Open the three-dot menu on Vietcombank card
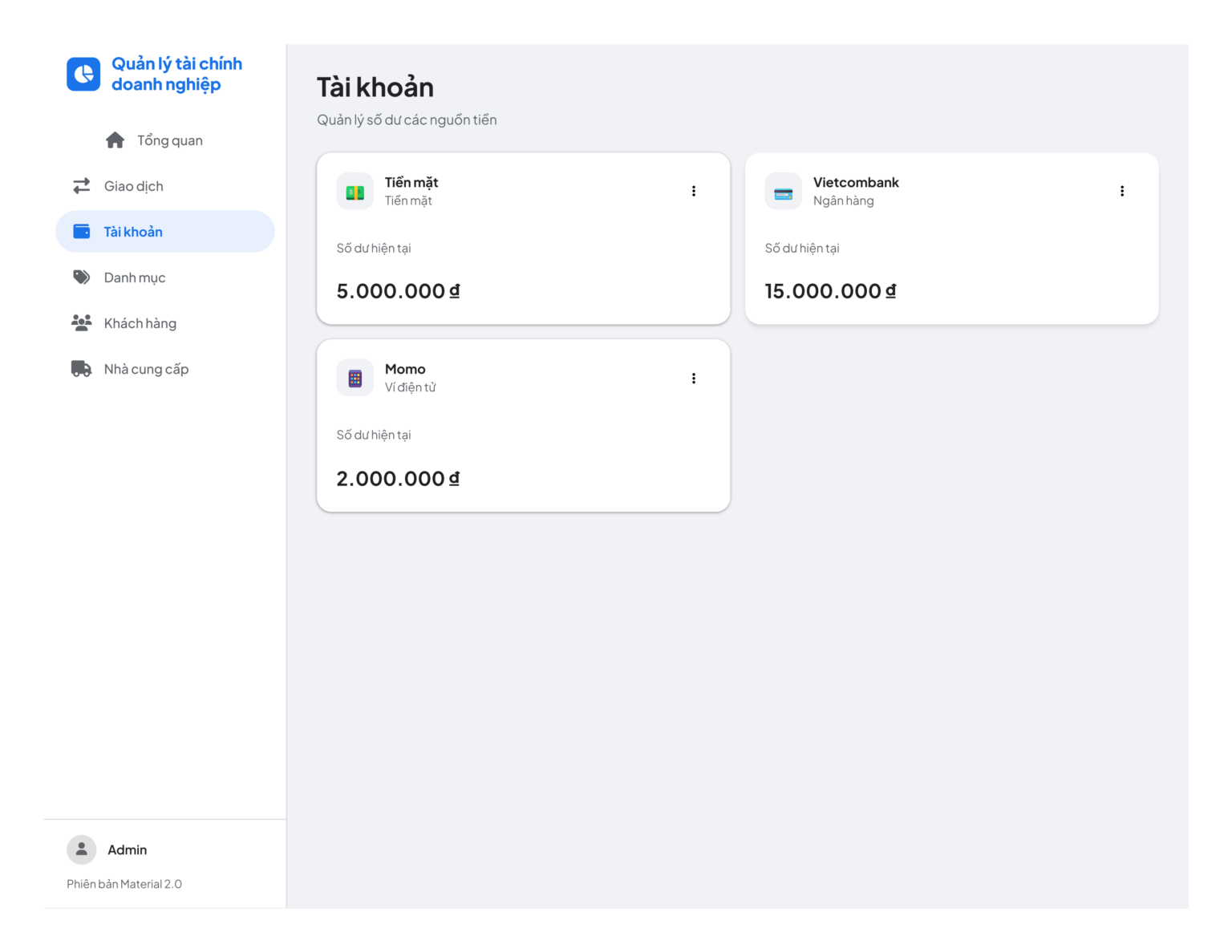The image size is (1232, 952). (1122, 191)
